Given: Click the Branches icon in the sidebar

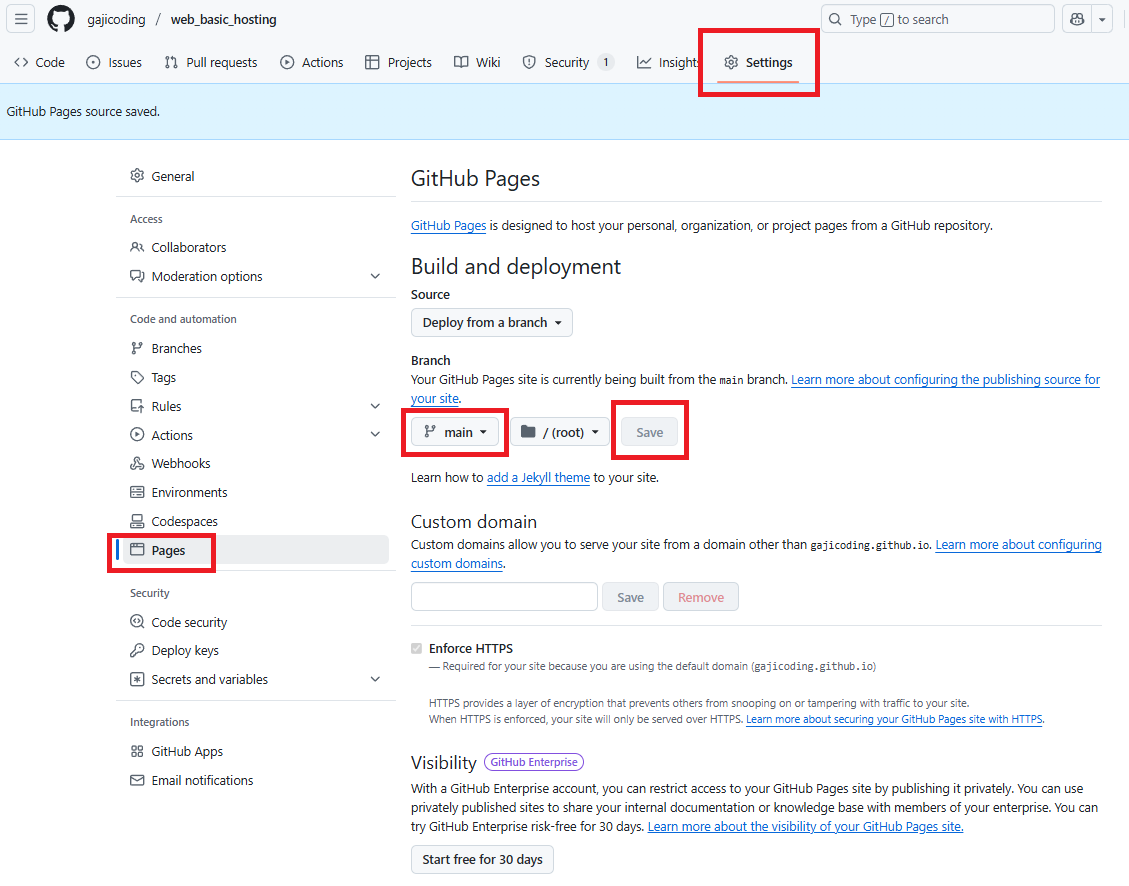Looking at the screenshot, I should pyautogui.click(x=137, y=348).
